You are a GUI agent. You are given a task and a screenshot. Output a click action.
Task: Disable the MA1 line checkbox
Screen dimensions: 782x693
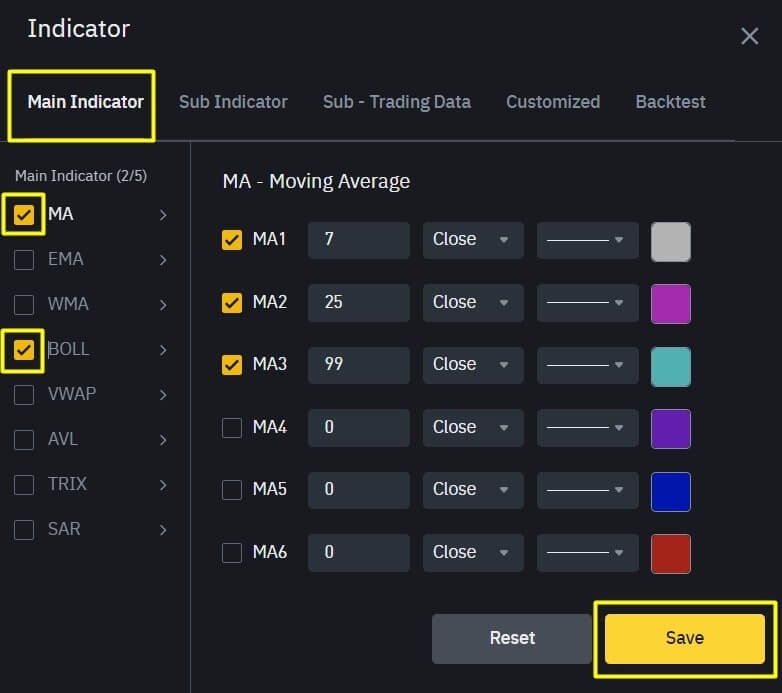[232, 240]
